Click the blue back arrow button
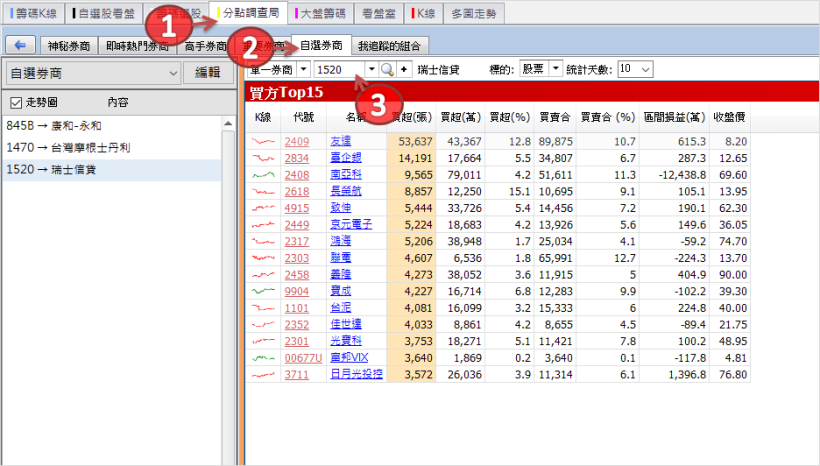The width and height of the screenshot is (820, 466). 20,45
